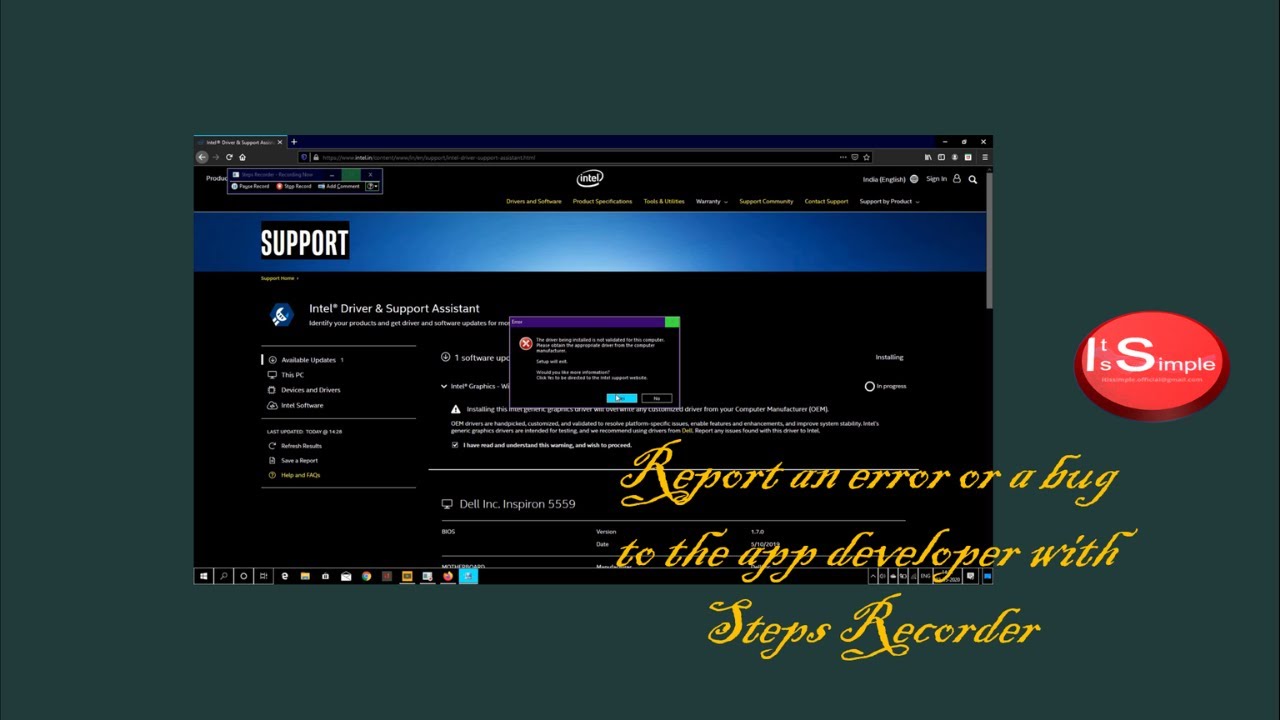
Task: Expand the Warranty dropdown
Action: click(x=711, y=201)
